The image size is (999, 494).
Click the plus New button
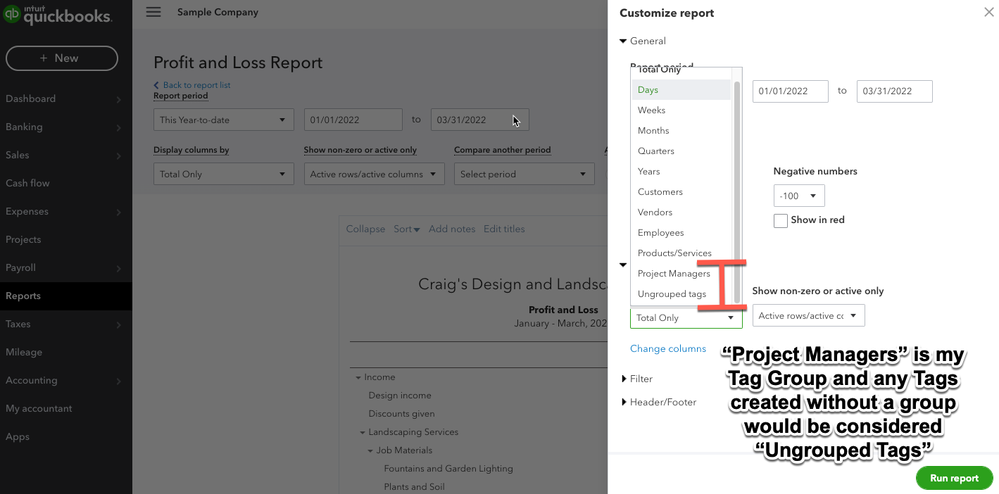point(61,58)
